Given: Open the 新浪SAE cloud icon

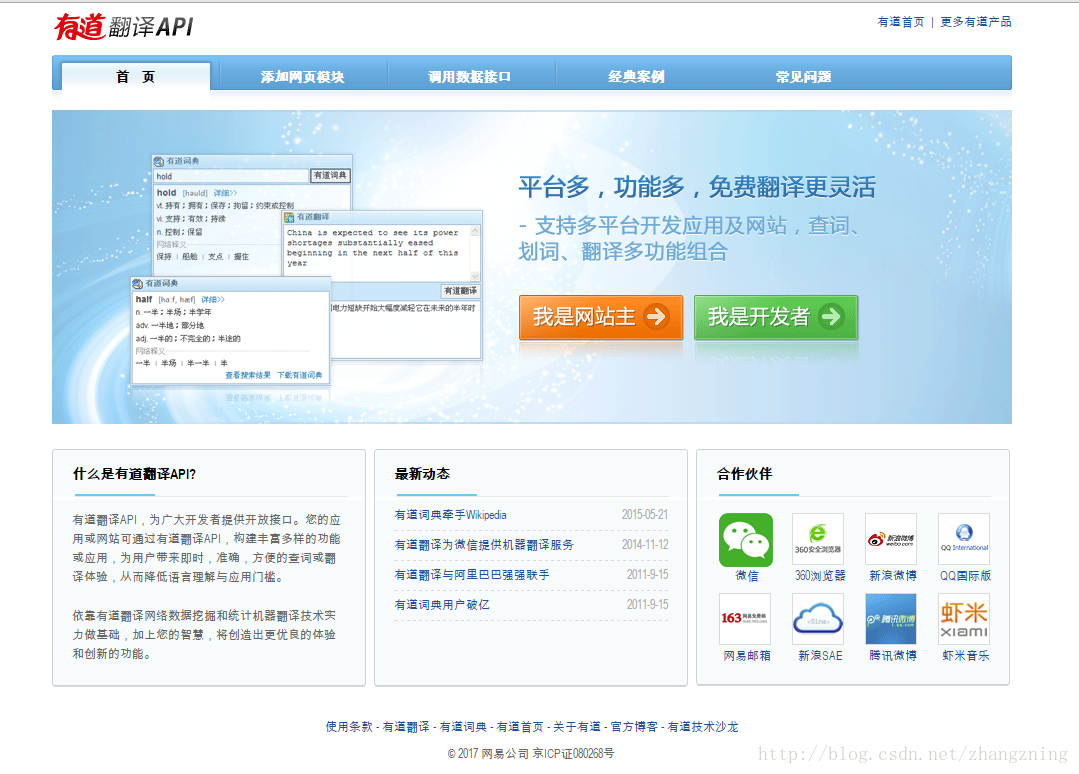Looking at the screenshot, I should coord(818,619).
